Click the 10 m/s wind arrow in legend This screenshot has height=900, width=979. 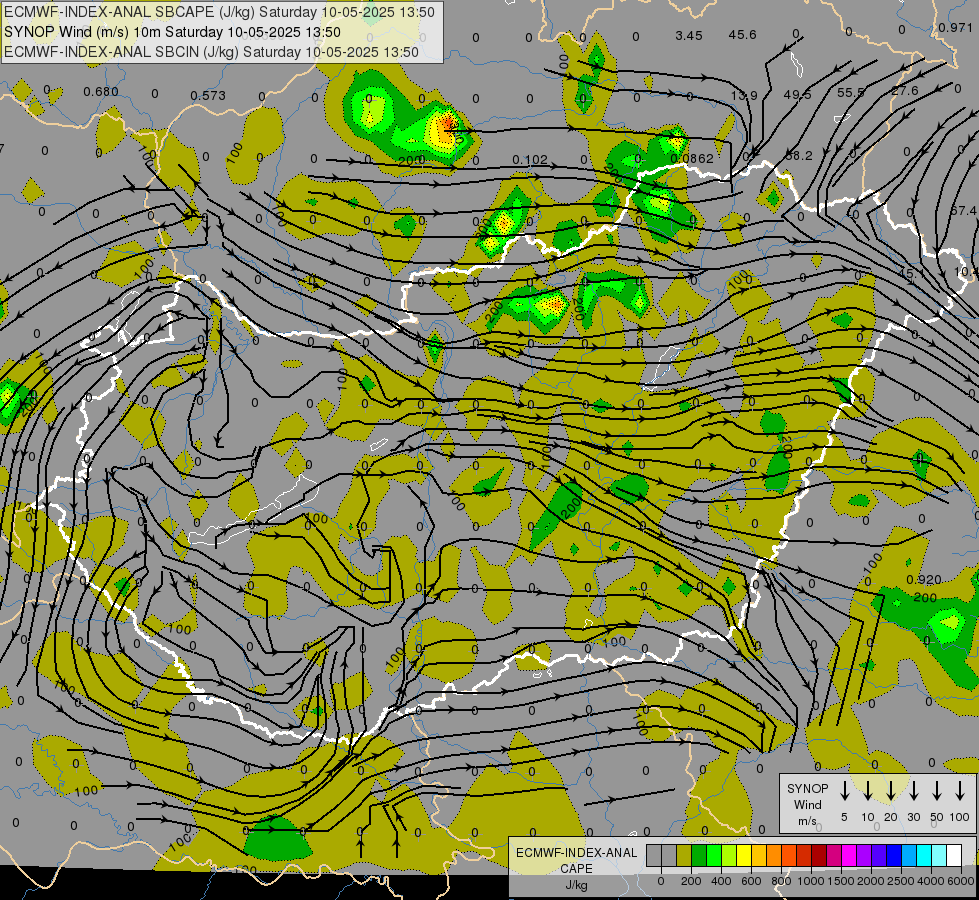pyautogui.click(x=867, y=791)
